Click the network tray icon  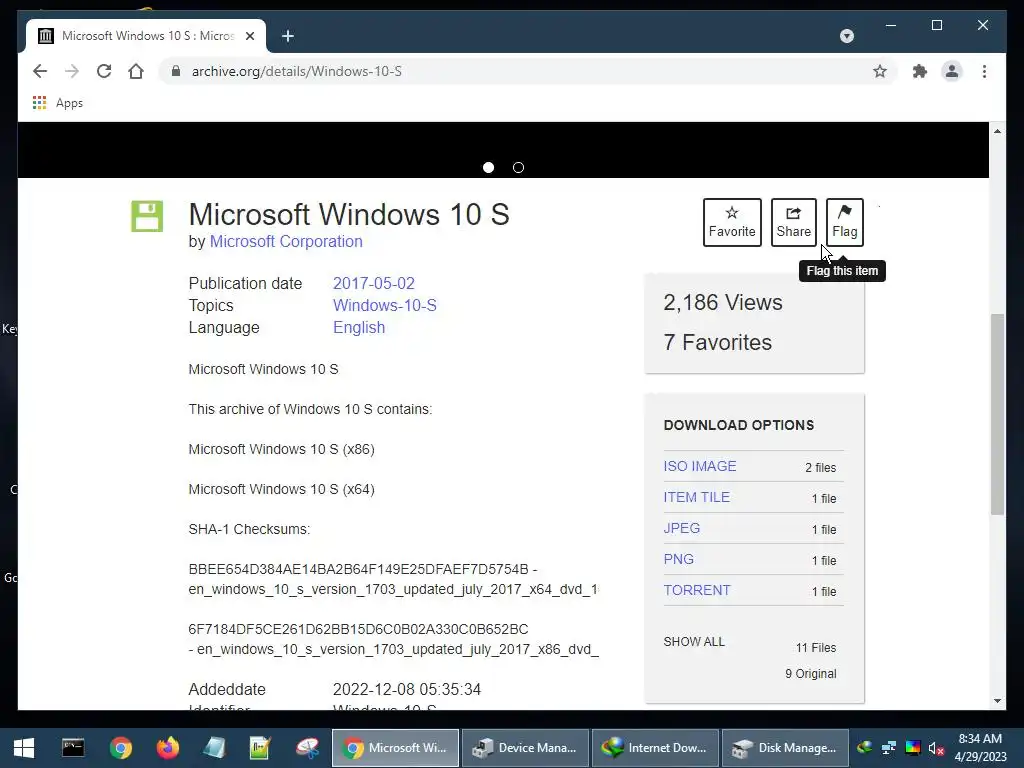click(x=889, y=748)
